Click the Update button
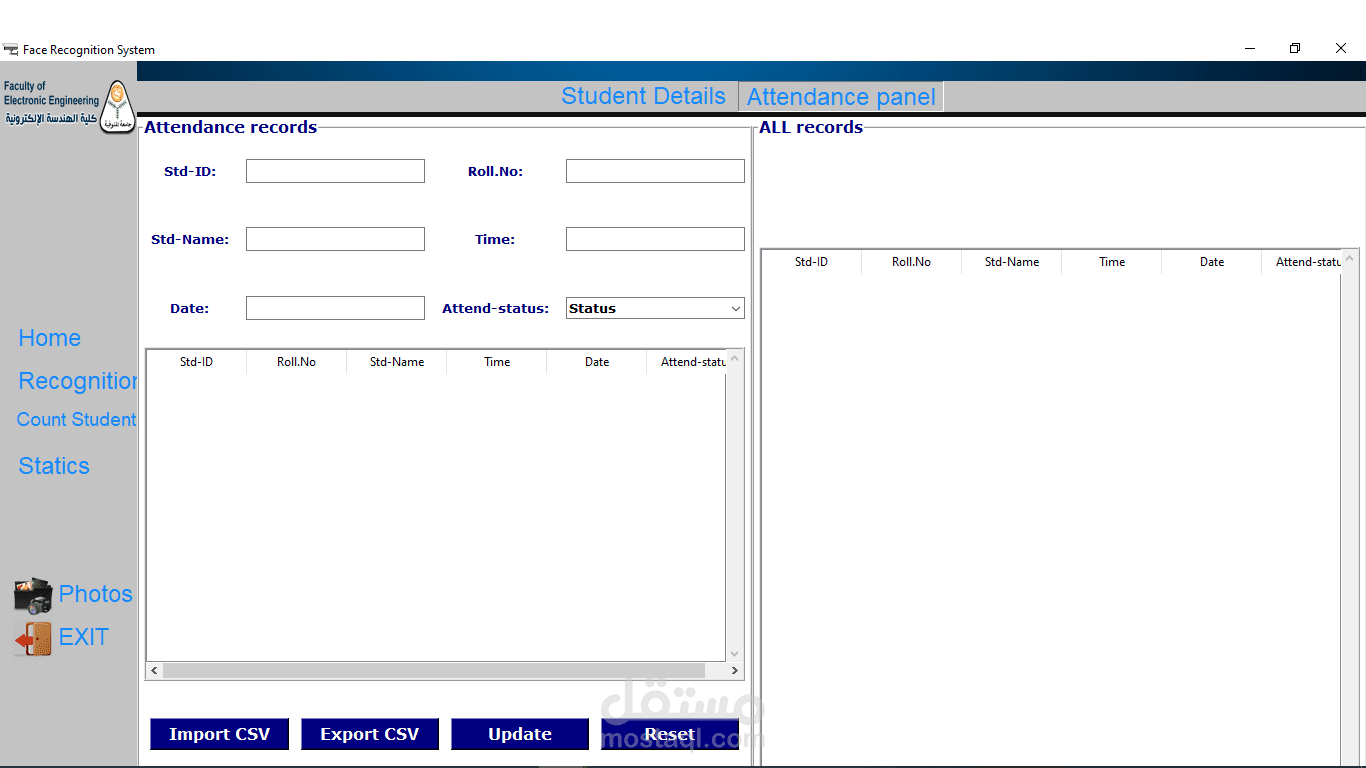This screenshot has height=768, width=1366. click(520, 734)
